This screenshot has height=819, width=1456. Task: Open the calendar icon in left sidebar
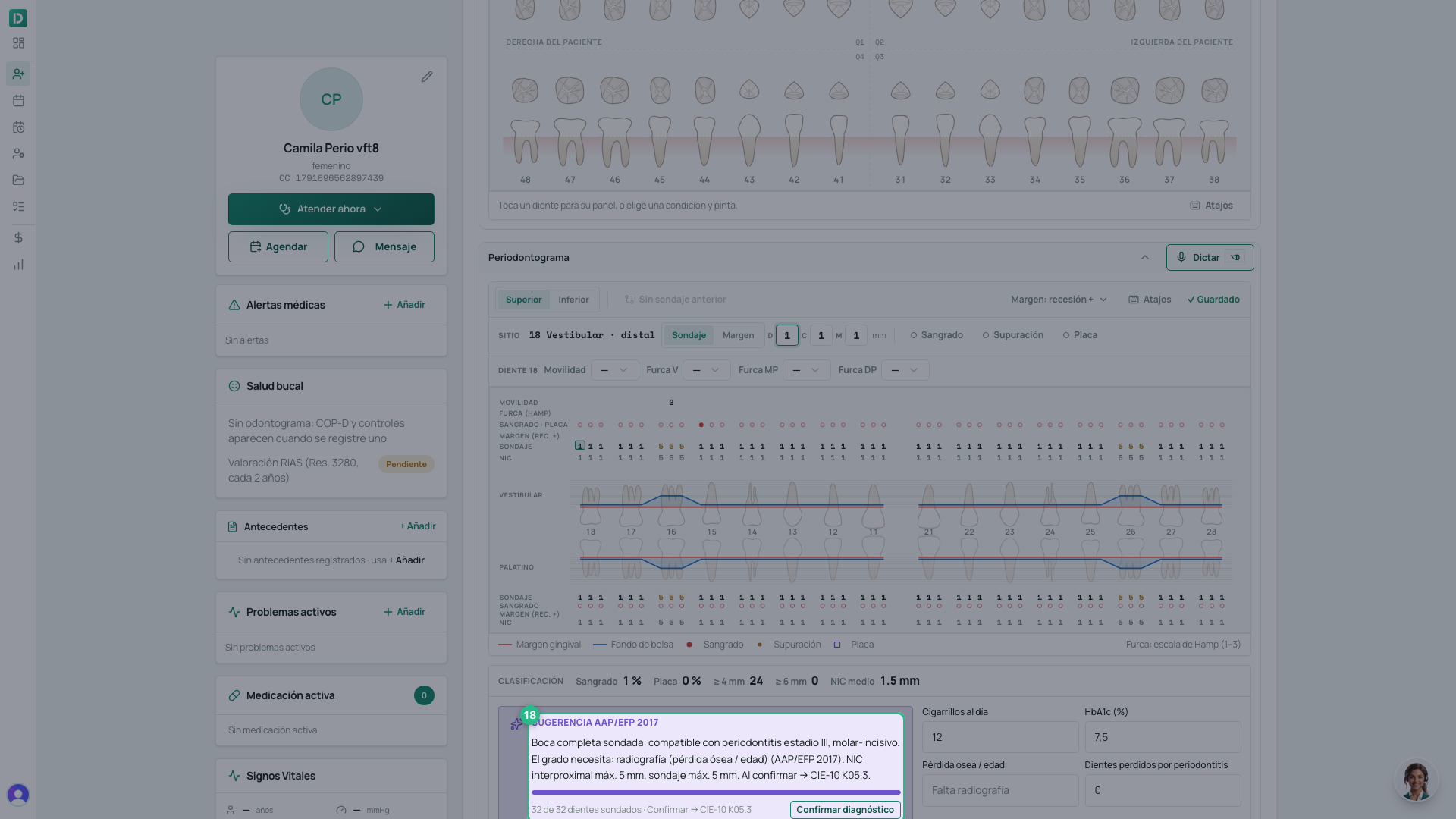click(x=18, y=101)
